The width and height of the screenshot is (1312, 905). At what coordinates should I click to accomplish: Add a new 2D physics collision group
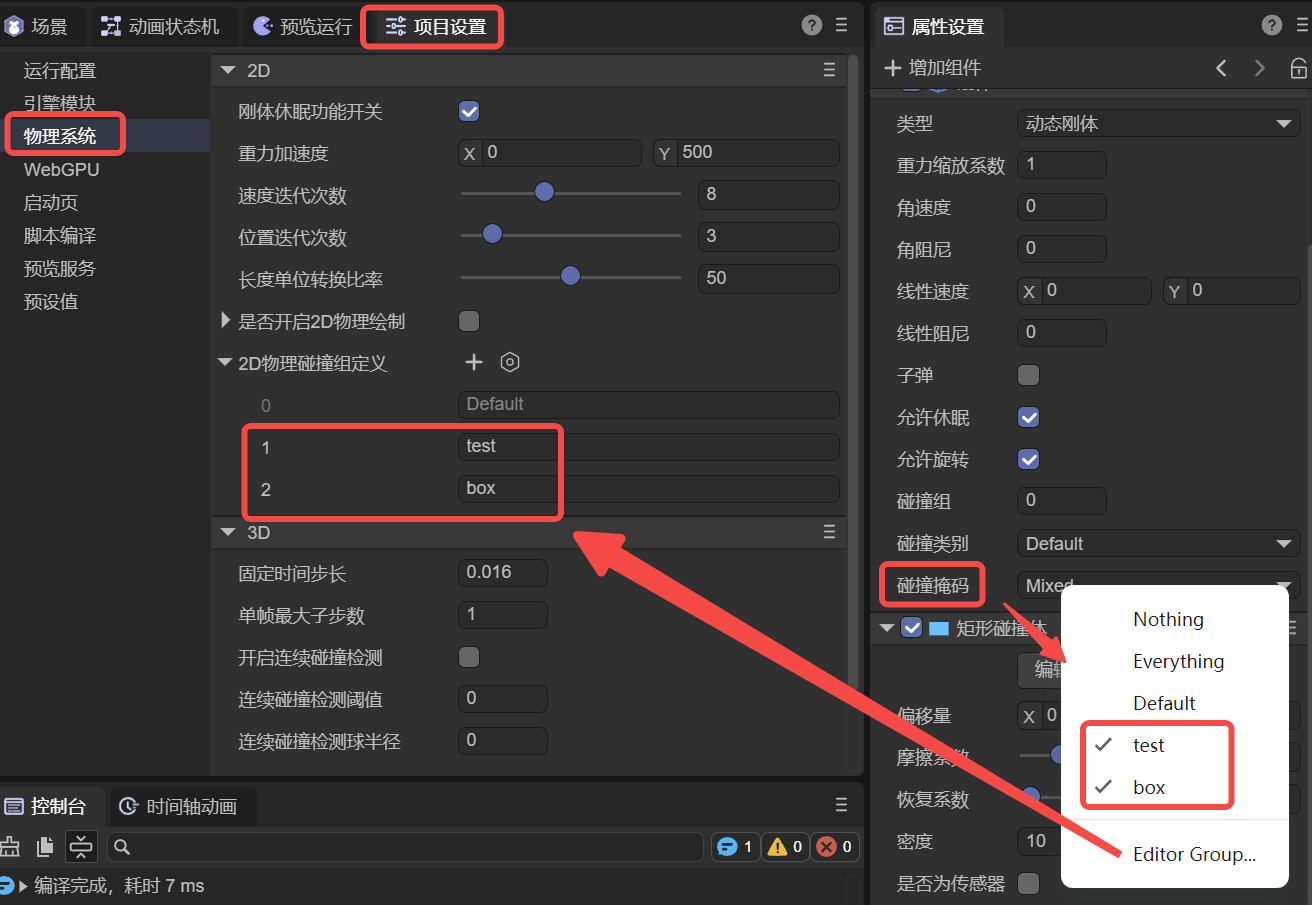(474, 362)
